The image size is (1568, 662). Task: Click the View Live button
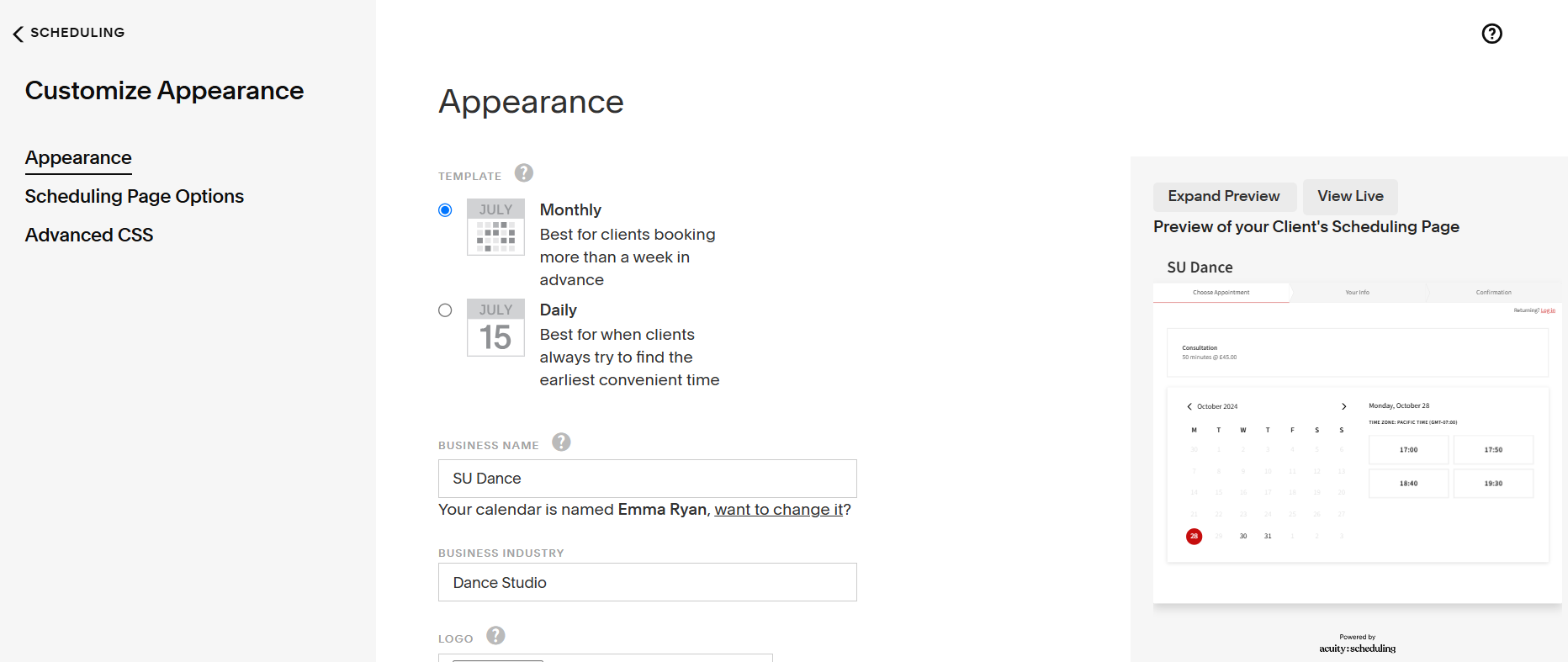pos(1349,196)
